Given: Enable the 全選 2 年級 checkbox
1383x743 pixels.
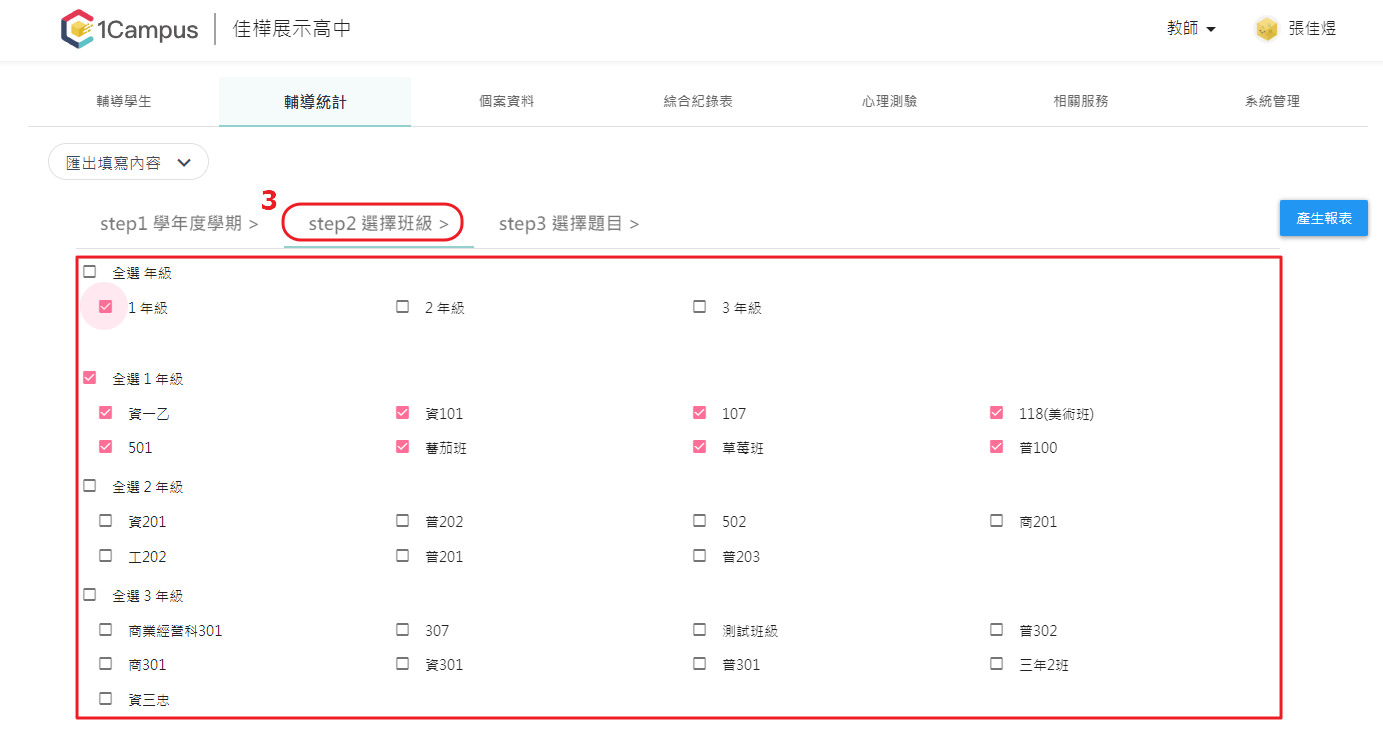Looking at the screenshot, I should click(90, 486).
